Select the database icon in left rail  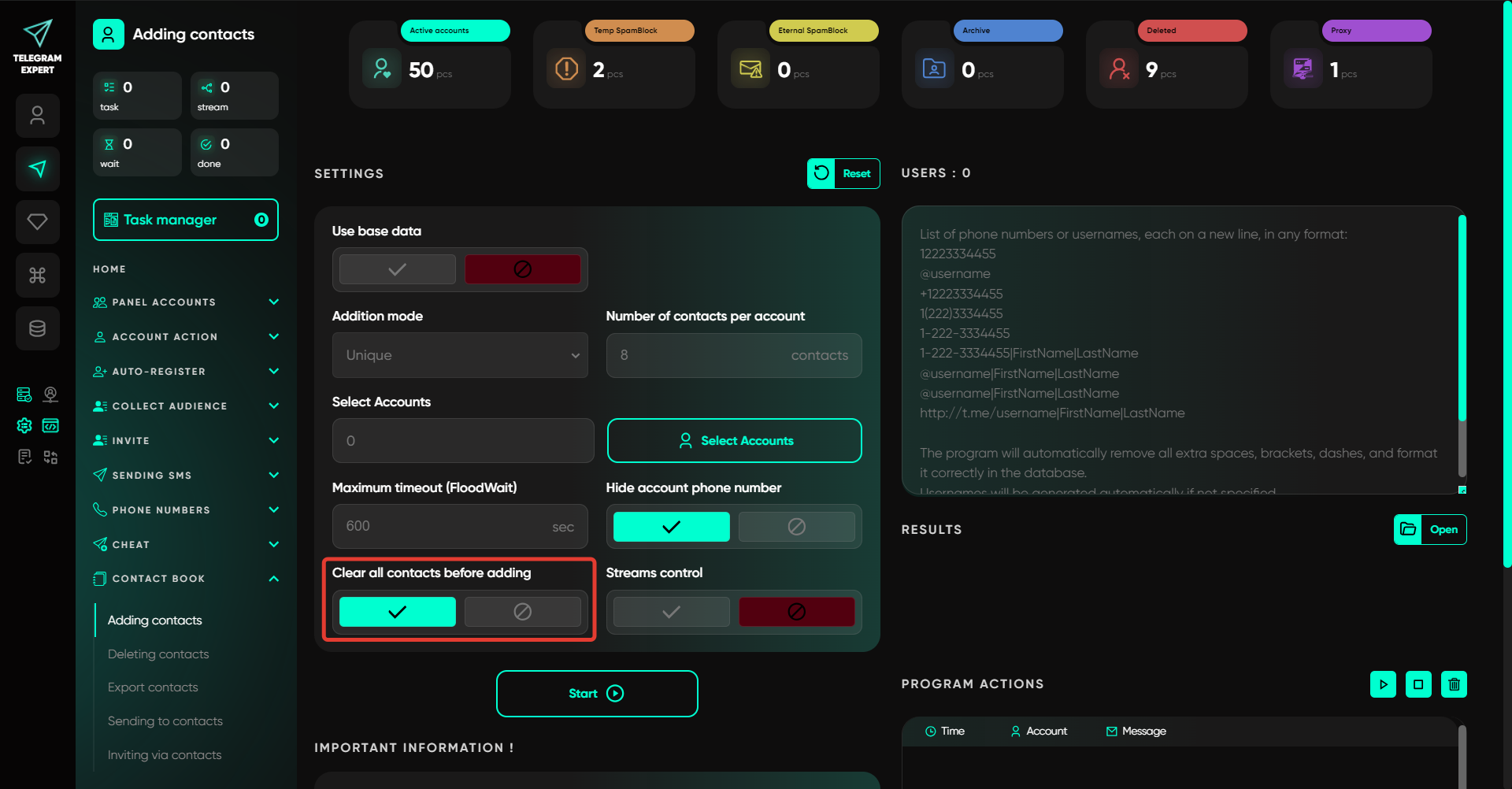37,328
